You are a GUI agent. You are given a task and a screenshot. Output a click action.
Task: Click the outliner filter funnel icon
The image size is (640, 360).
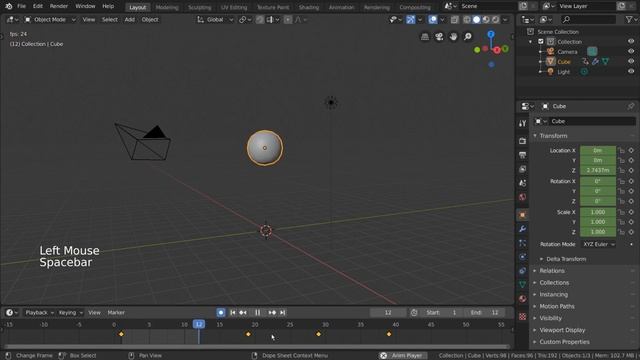[629, 19]
